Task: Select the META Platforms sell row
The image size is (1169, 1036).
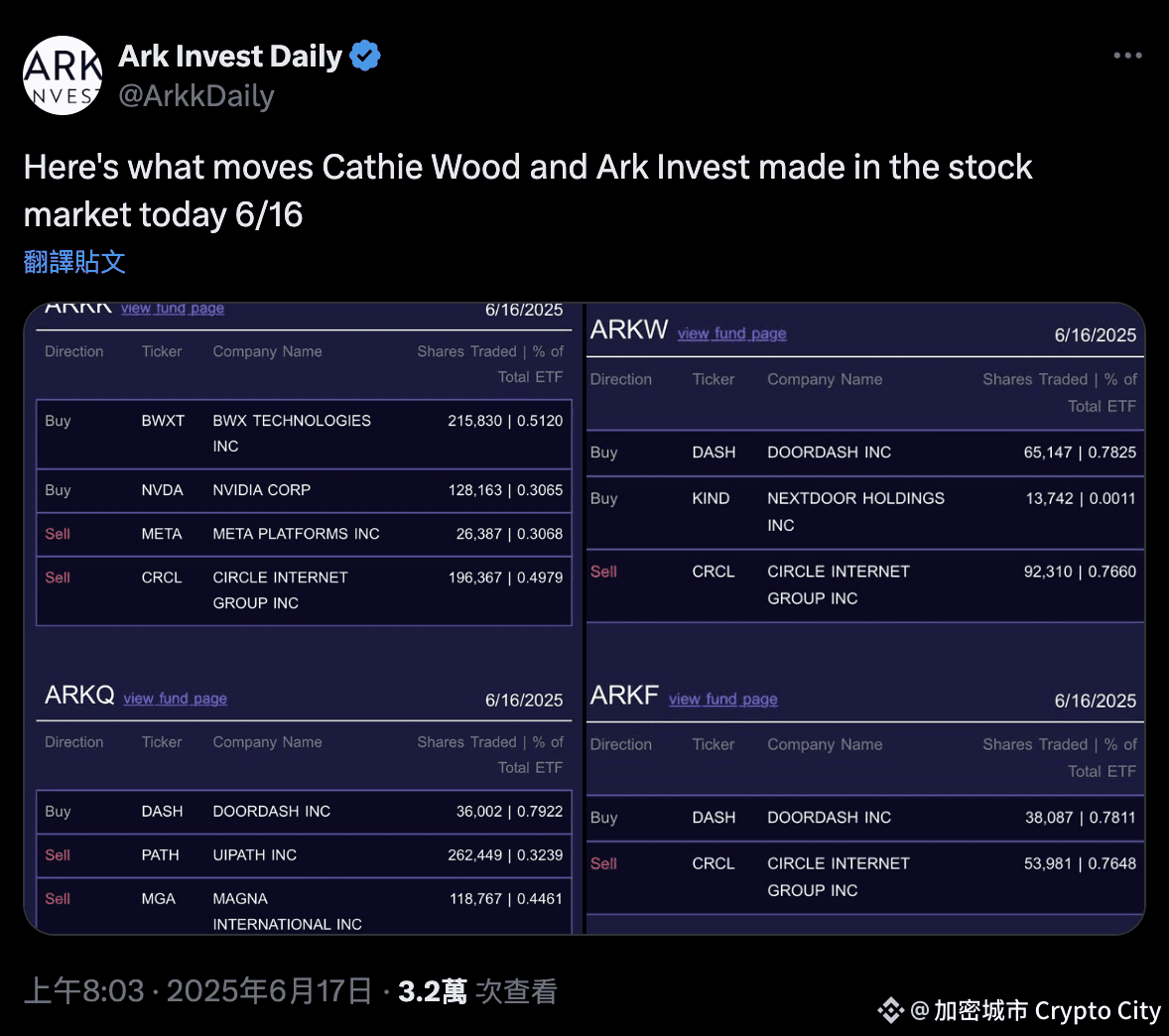Action: tap(305, 535)
